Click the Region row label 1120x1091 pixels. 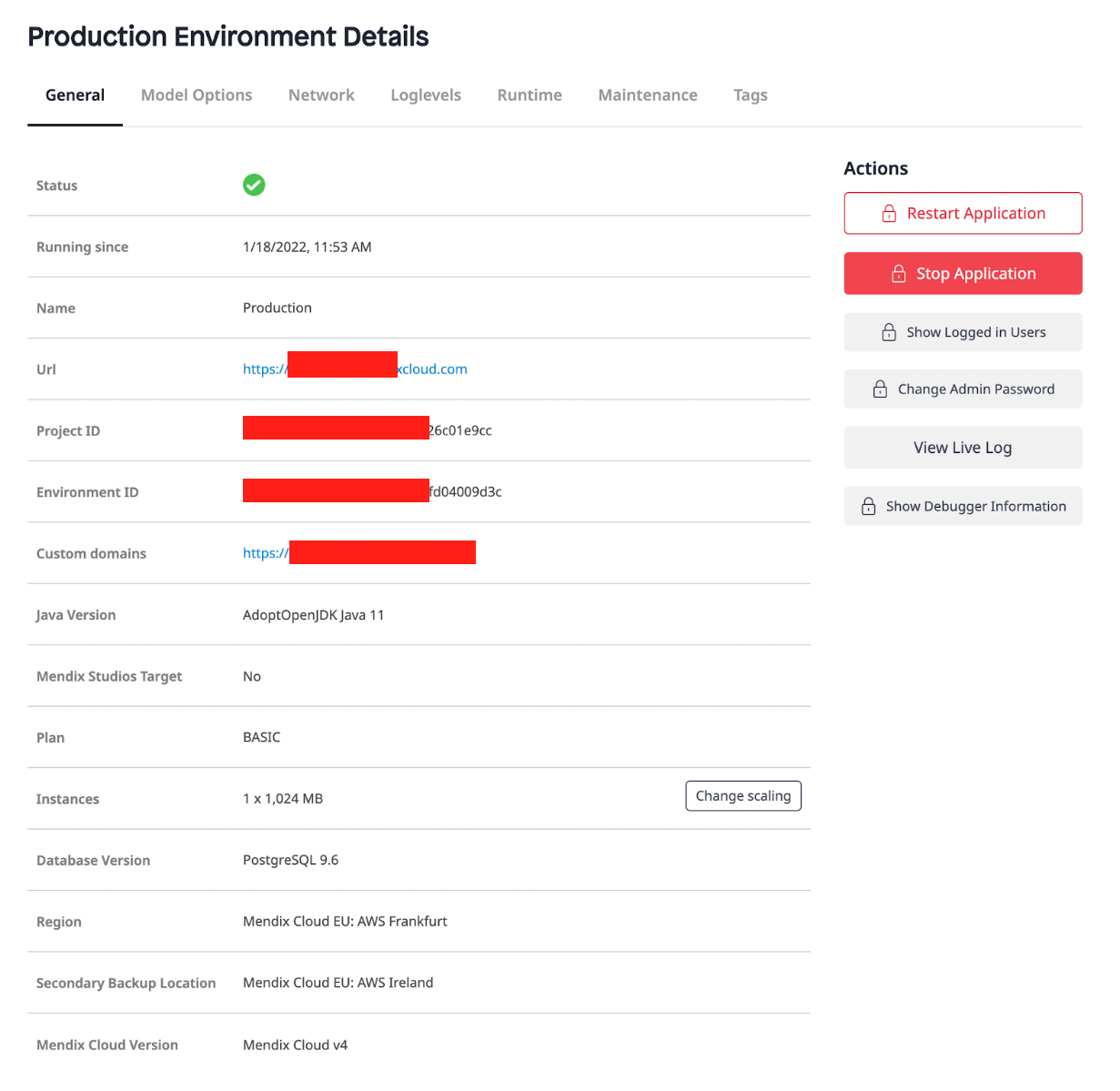pos(59,922)
